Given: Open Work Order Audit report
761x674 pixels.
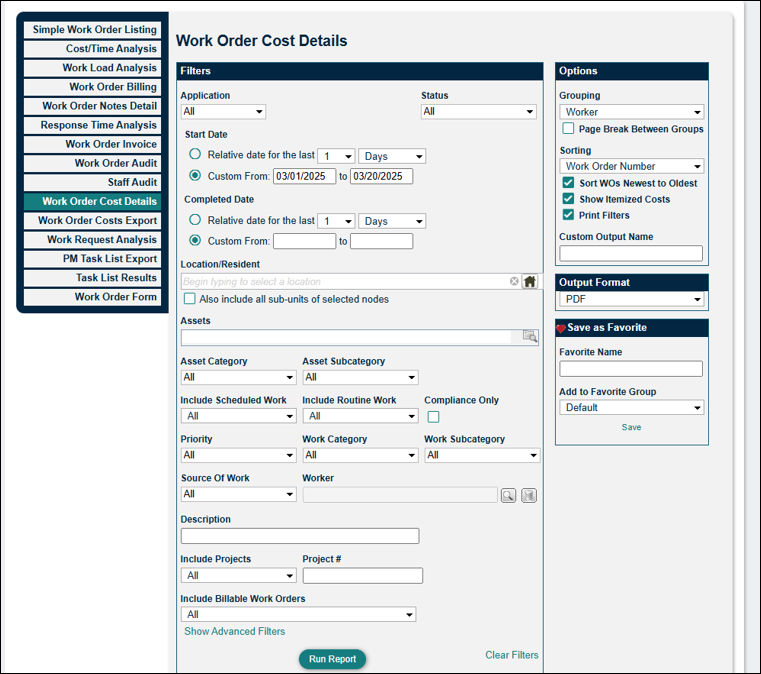Looking at the screenshot, I should pos(92,163).
